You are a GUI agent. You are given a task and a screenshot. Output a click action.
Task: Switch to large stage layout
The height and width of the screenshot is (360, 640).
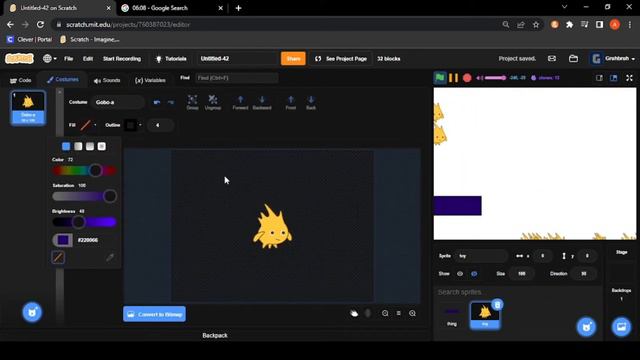(x=613, y=78)
